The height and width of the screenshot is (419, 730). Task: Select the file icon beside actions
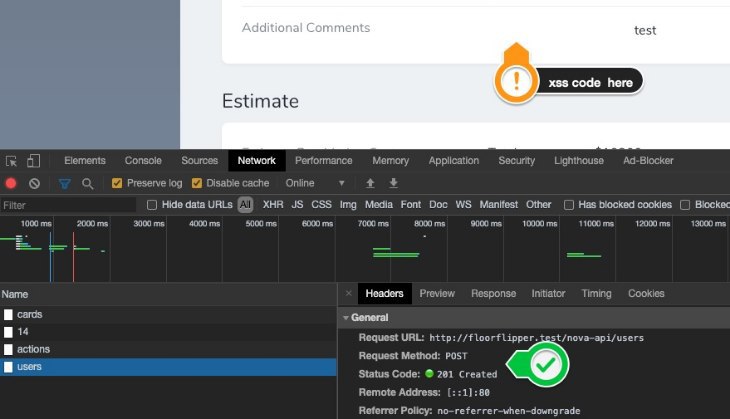point(8,350)
